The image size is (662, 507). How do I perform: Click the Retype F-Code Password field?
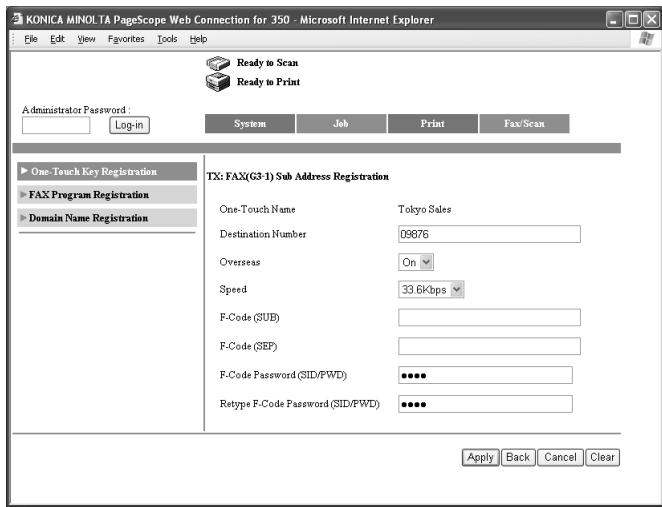click(486, 404)
